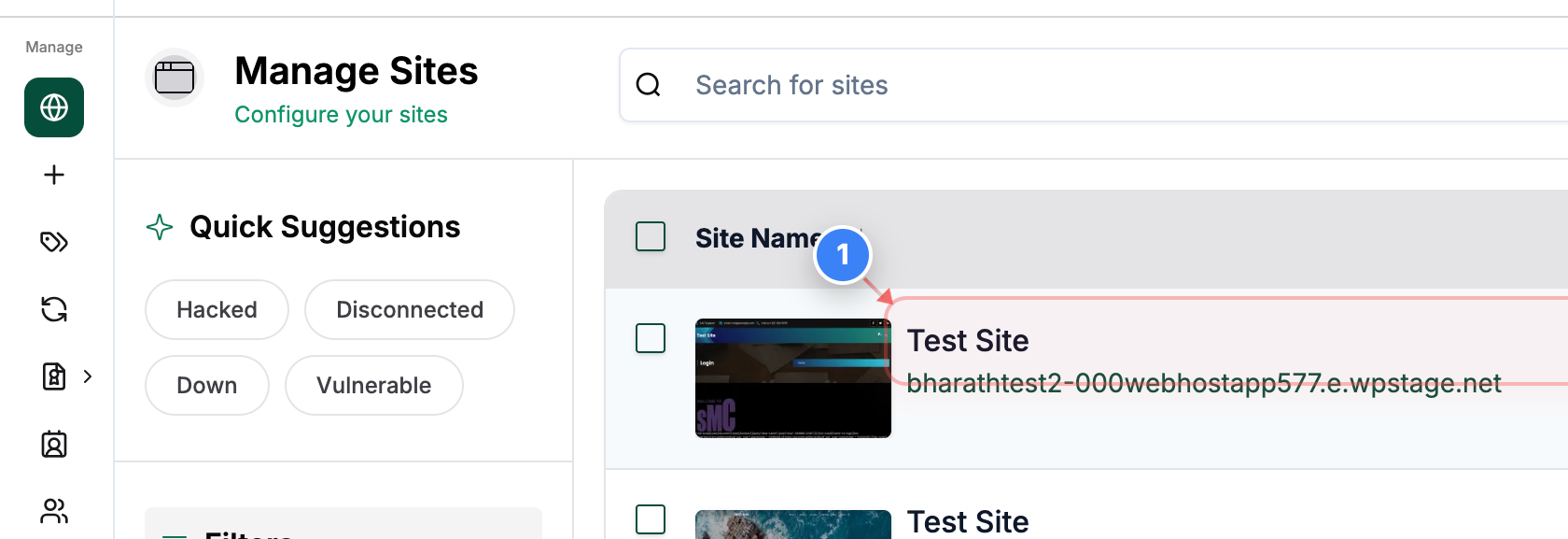Click the sync sites icon
The height and width of the screenshot is (539, 1568).
pos(53,309)
